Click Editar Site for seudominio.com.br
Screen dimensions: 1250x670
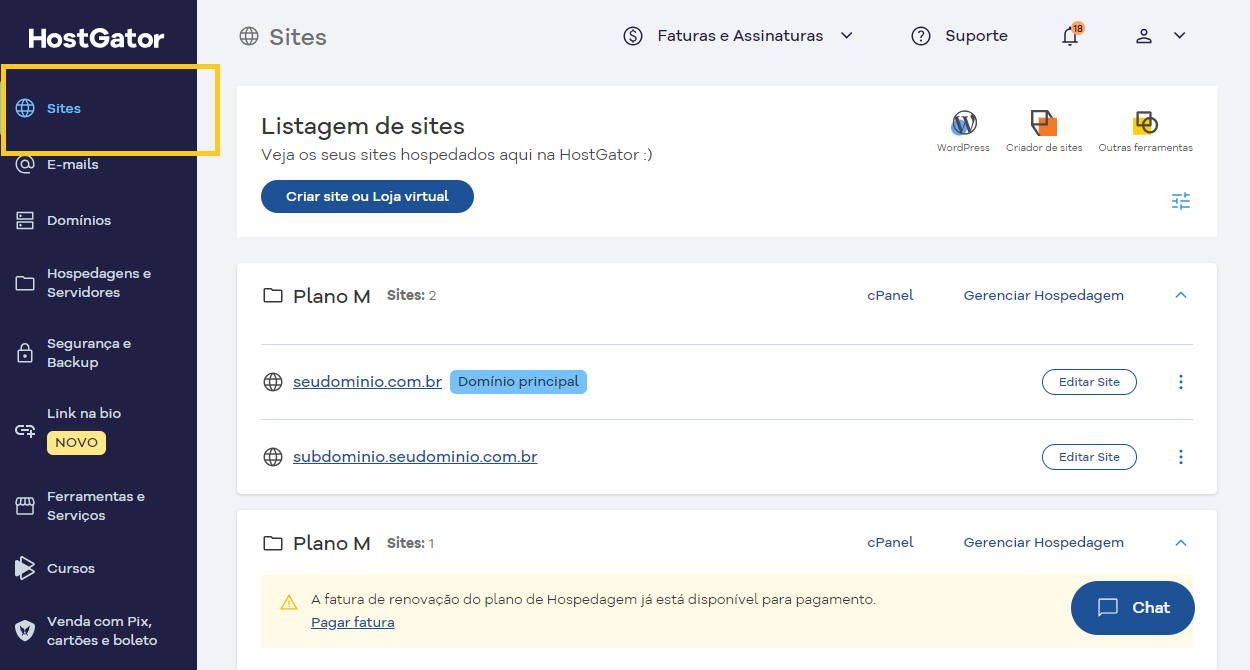point(1089,382)
